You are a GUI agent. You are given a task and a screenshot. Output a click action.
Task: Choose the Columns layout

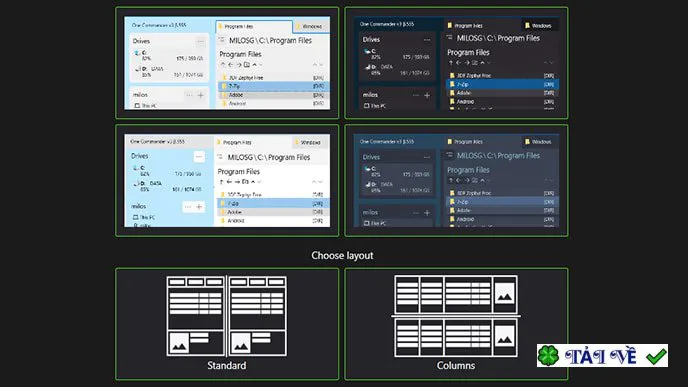(456, 324)
